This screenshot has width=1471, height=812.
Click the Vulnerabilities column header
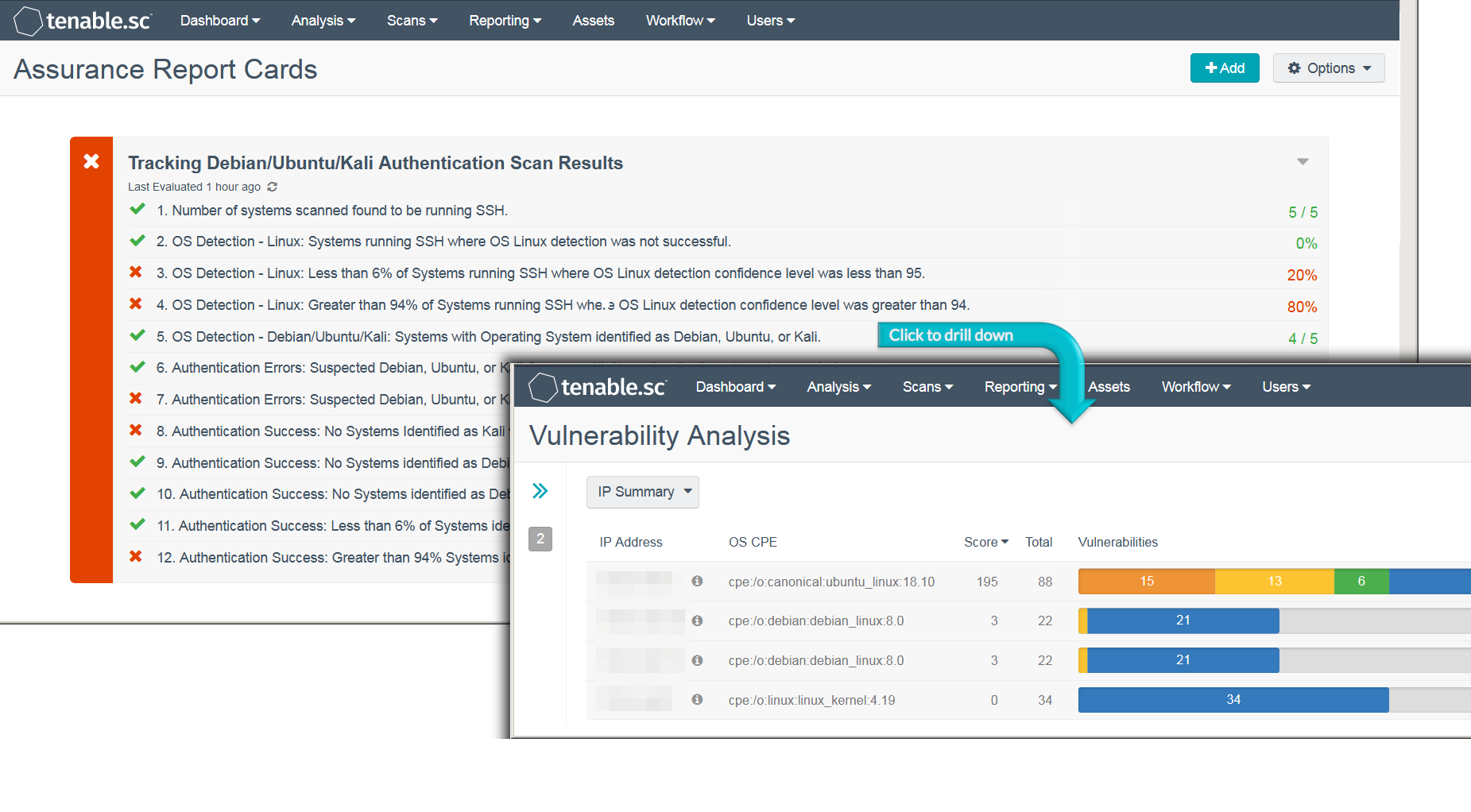pos(1117,542)
